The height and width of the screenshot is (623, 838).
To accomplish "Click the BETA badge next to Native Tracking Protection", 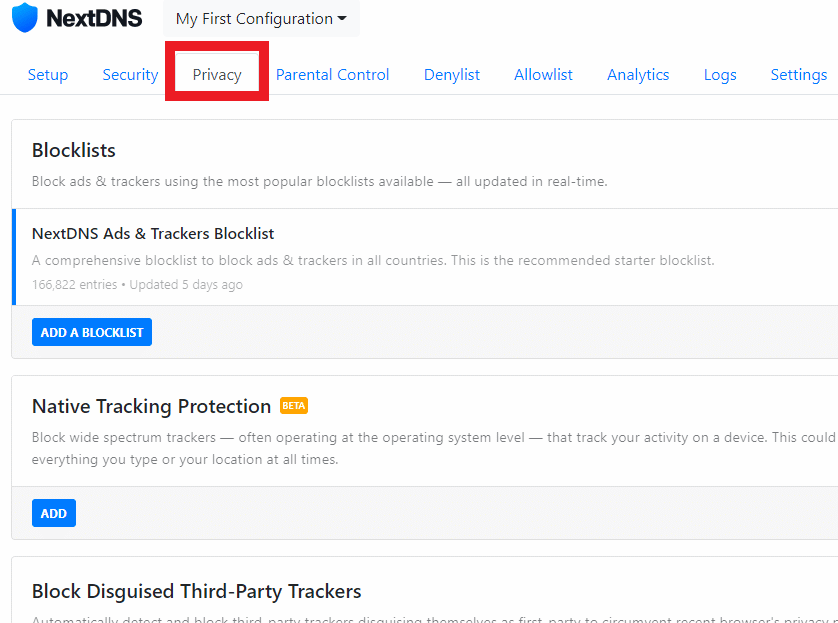I will pos(294,406).
